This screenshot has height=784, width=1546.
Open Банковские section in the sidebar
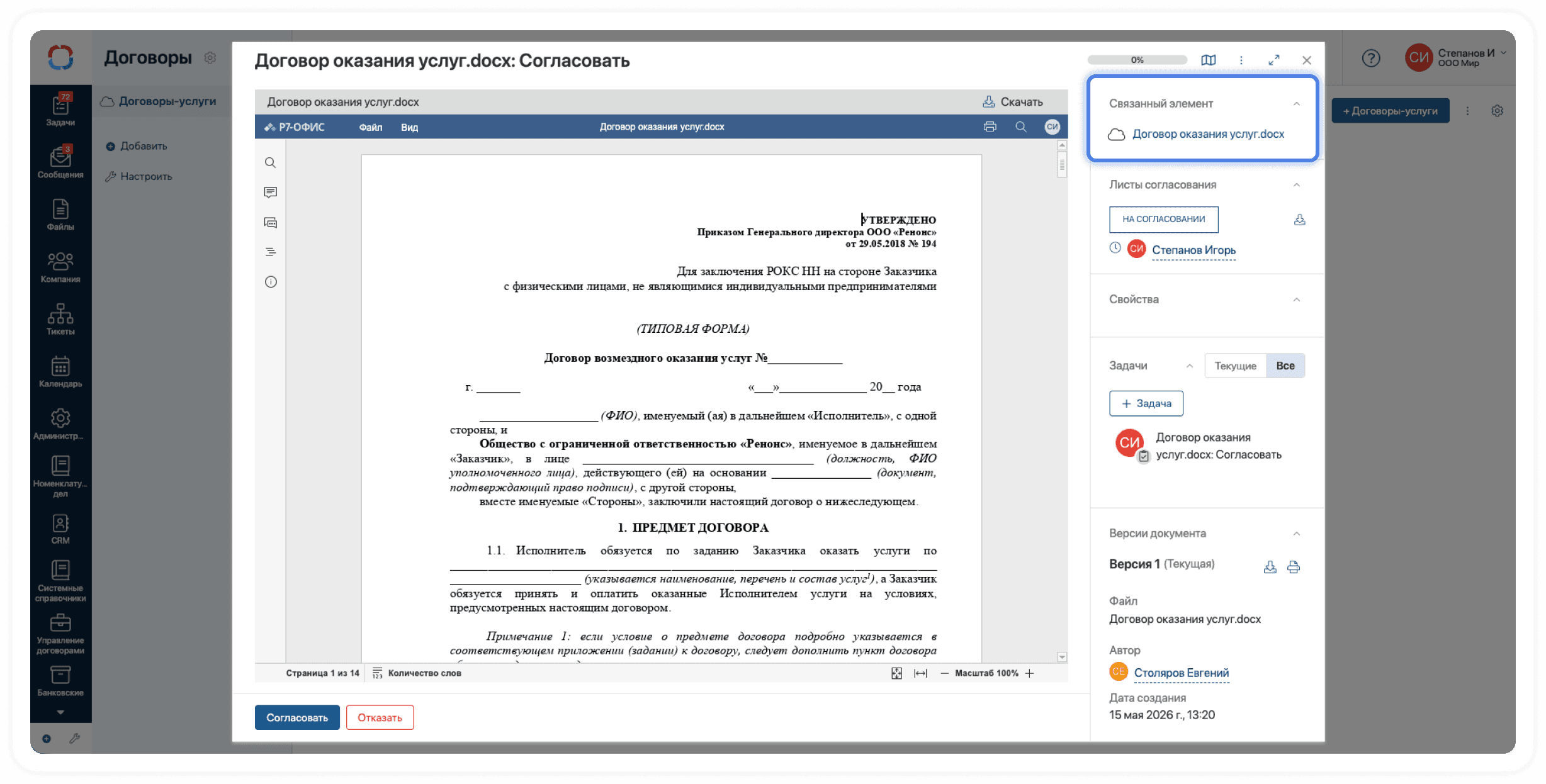[60, 681]
